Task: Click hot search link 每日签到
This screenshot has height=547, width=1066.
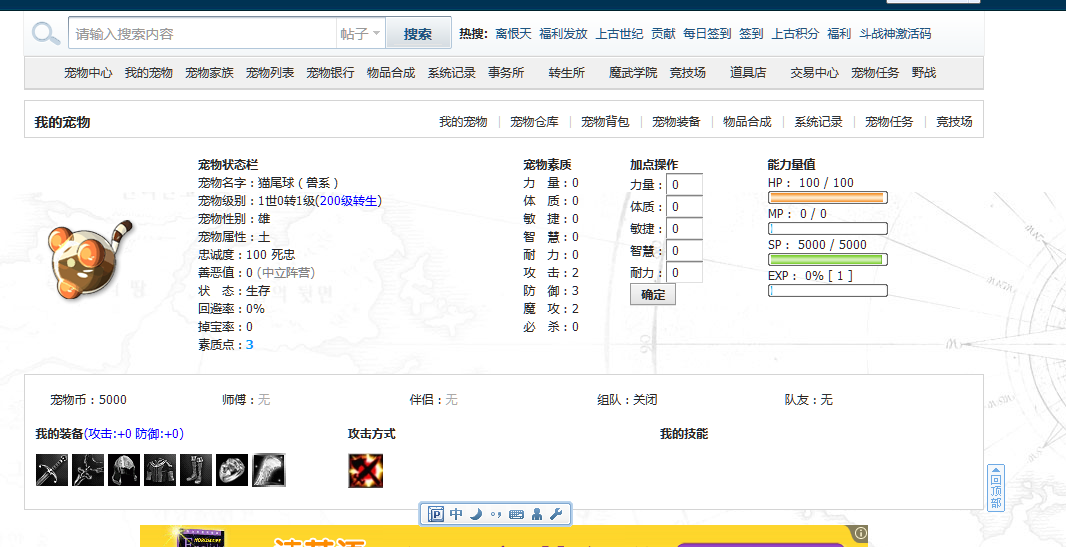Action: click(x=707, y=33)
